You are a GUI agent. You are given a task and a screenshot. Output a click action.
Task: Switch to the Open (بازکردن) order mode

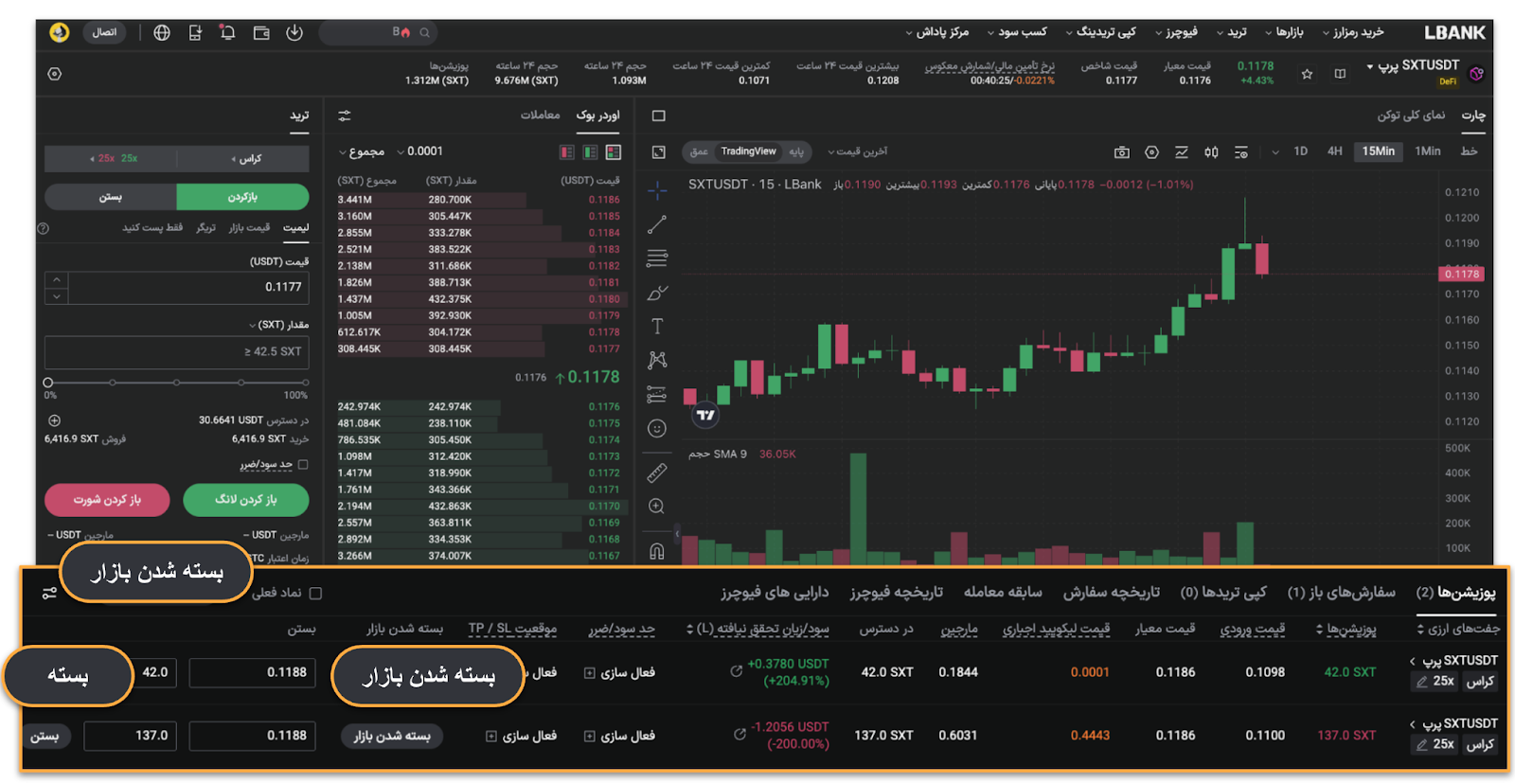242,197
